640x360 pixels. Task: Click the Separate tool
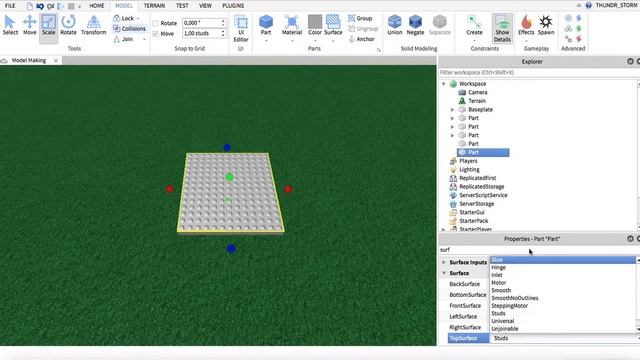tap(440, 25)
